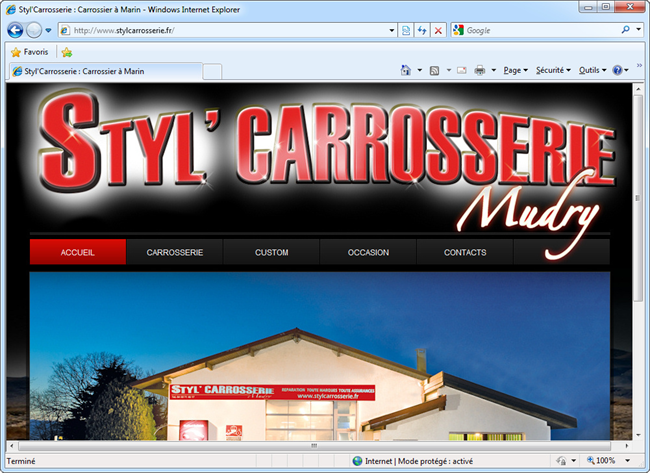The width and height of the screenshot is (650, 473).
Task: Open the OCCASION section link
Action: click(x=368, y=253)
